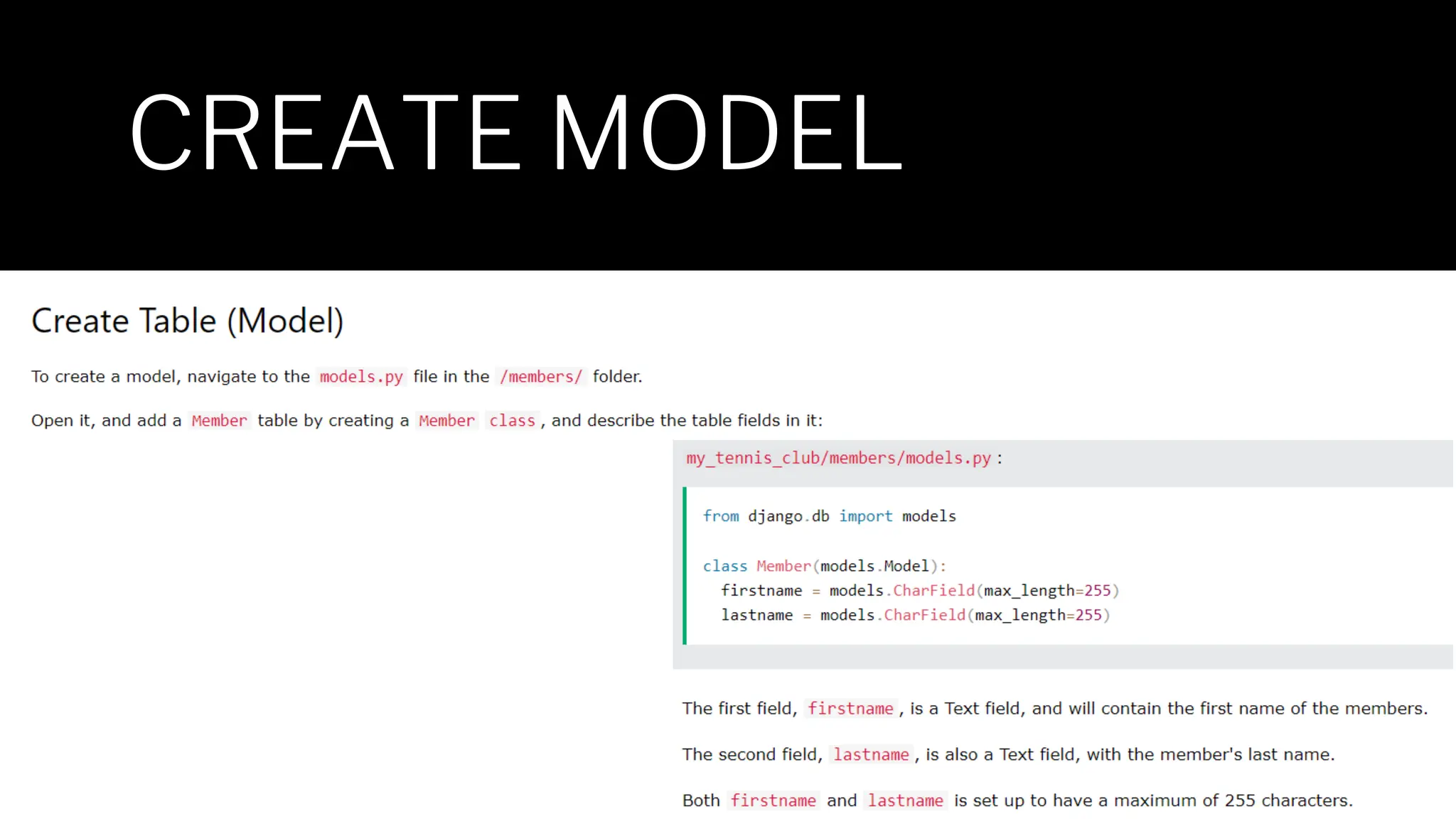Click the models.py inline code label
The height and width of the screenshot is (819, 1456).
tap(361, 377)
